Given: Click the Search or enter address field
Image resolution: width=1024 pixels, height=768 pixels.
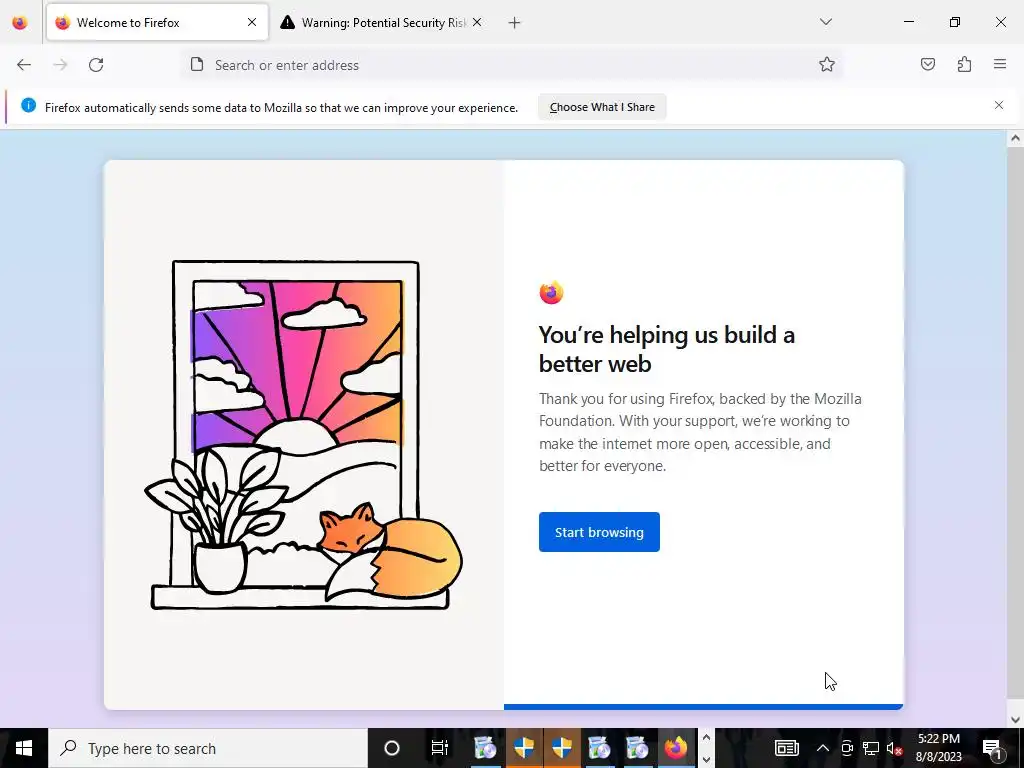Looking at the screenshot, I should [x=512, y=65].
